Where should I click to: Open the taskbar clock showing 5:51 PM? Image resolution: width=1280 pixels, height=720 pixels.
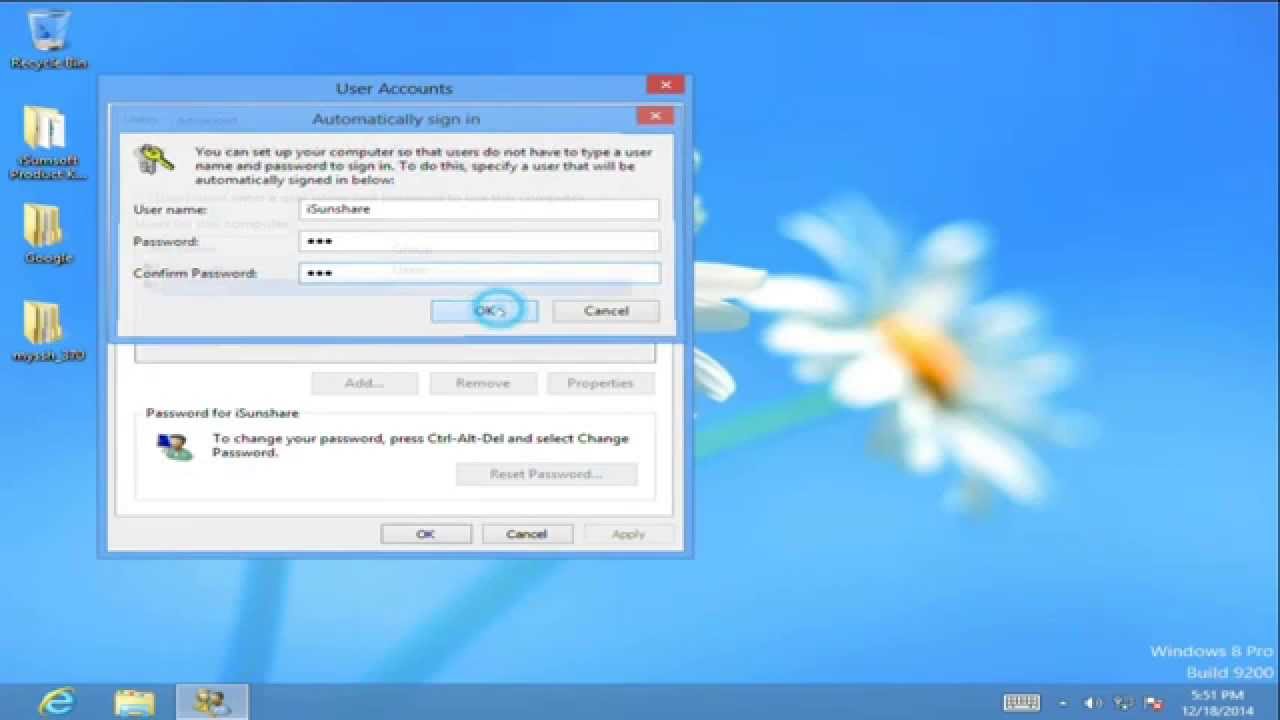click(1216, 702)
